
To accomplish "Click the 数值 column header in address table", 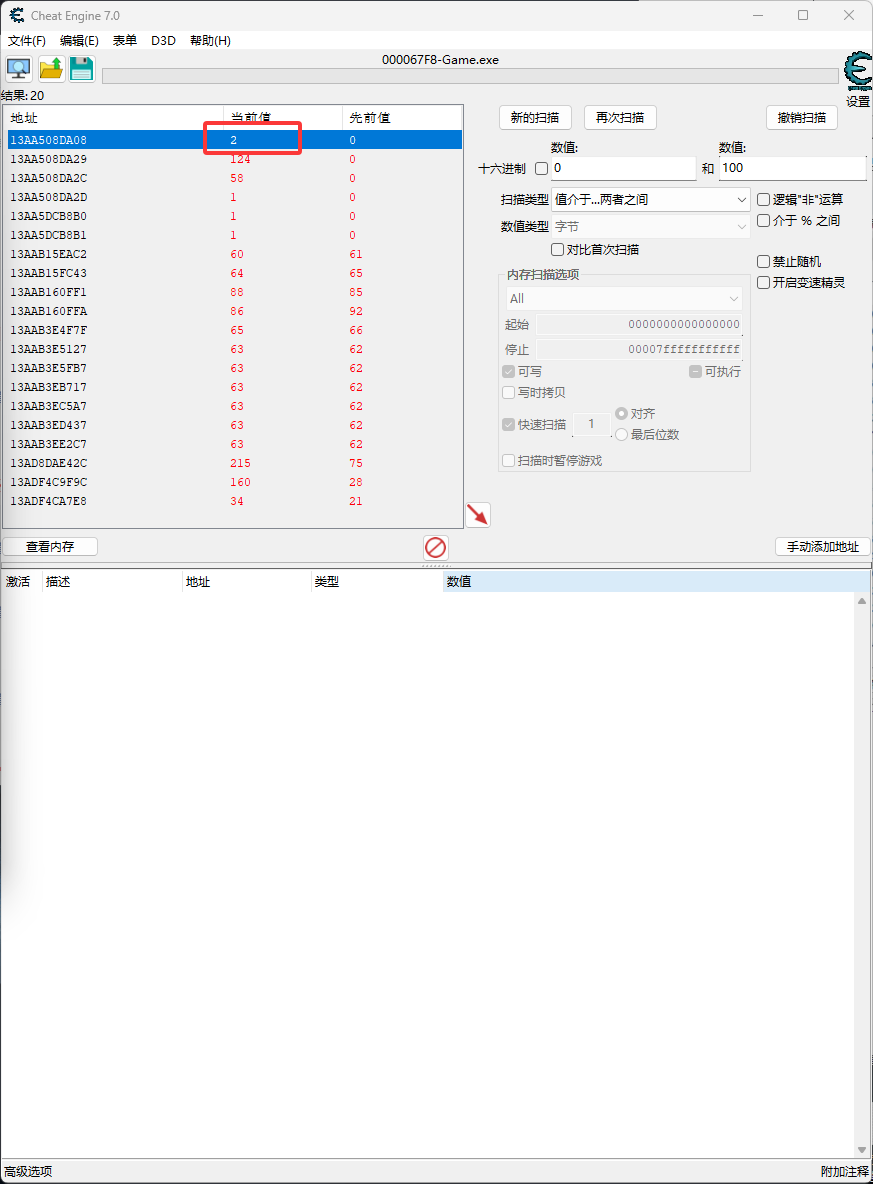I will pos(656,581).
